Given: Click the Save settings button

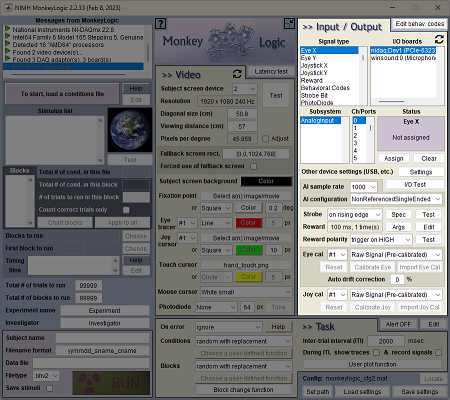Looking at the screenshot, I should tap(419, 392).
